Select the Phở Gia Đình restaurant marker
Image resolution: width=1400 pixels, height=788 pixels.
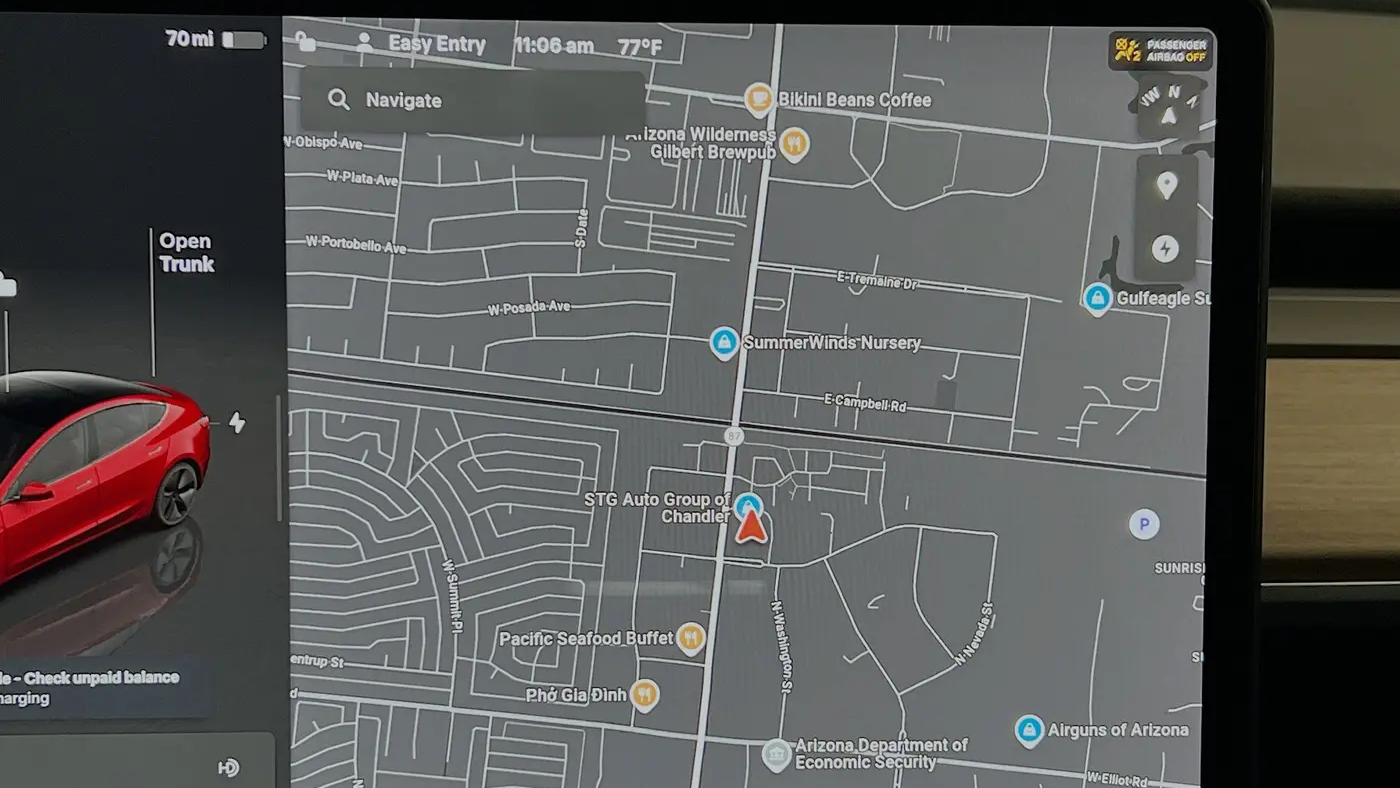645,694
